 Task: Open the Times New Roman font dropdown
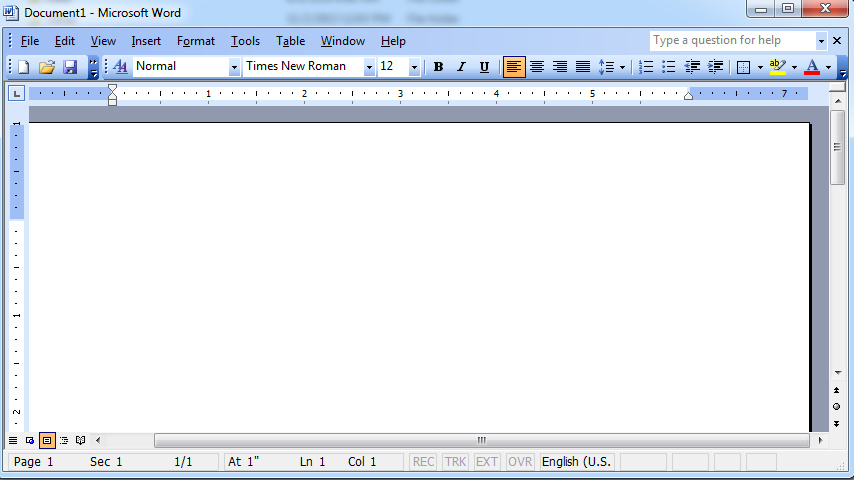click(x=369, y=67)
